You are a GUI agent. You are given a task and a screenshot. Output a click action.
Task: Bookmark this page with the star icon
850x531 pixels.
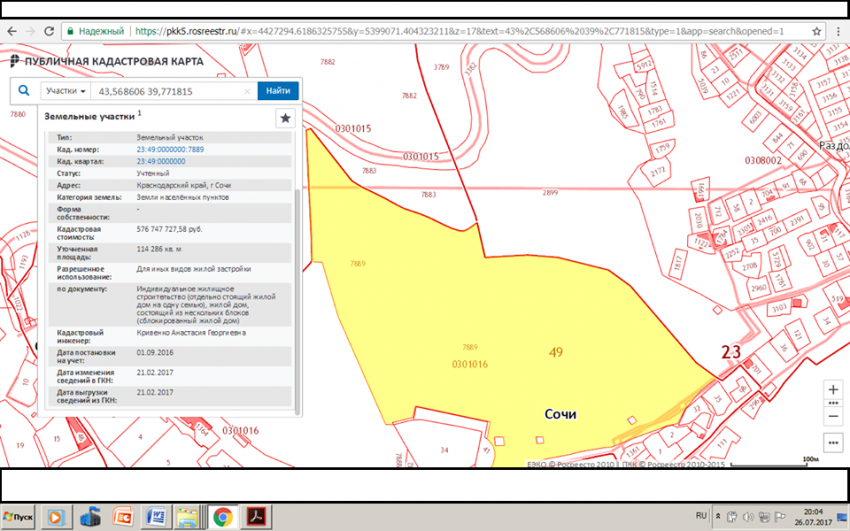click(x=816, y=31)
